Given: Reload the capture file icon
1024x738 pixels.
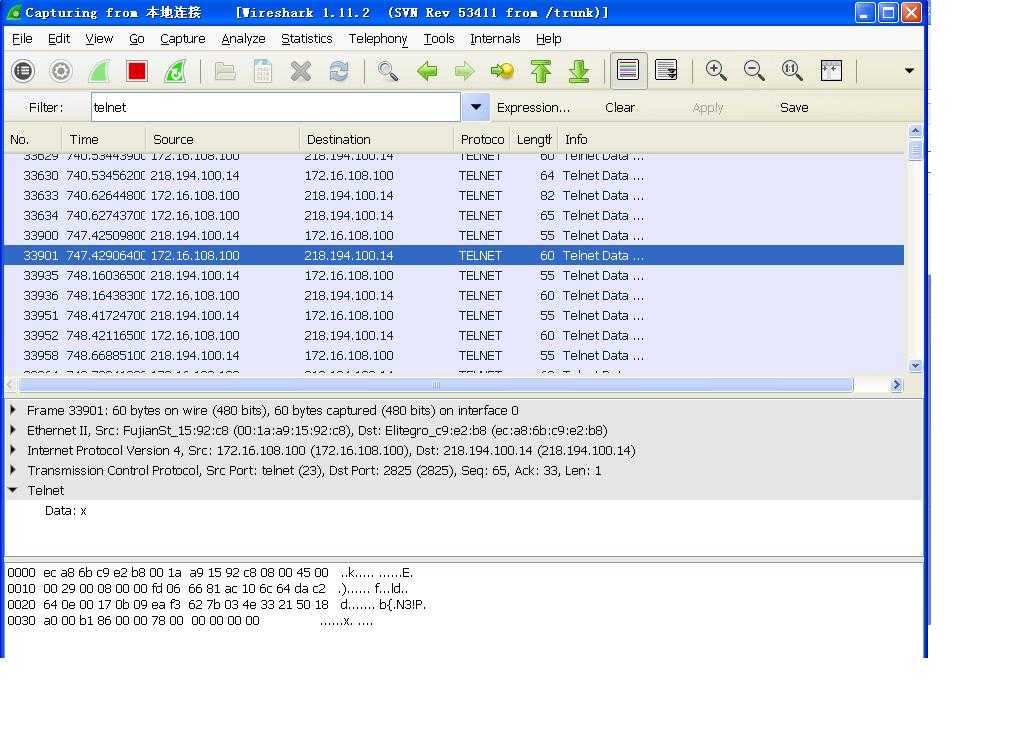Looking at the screenshot, I should (x=339, y=71).
